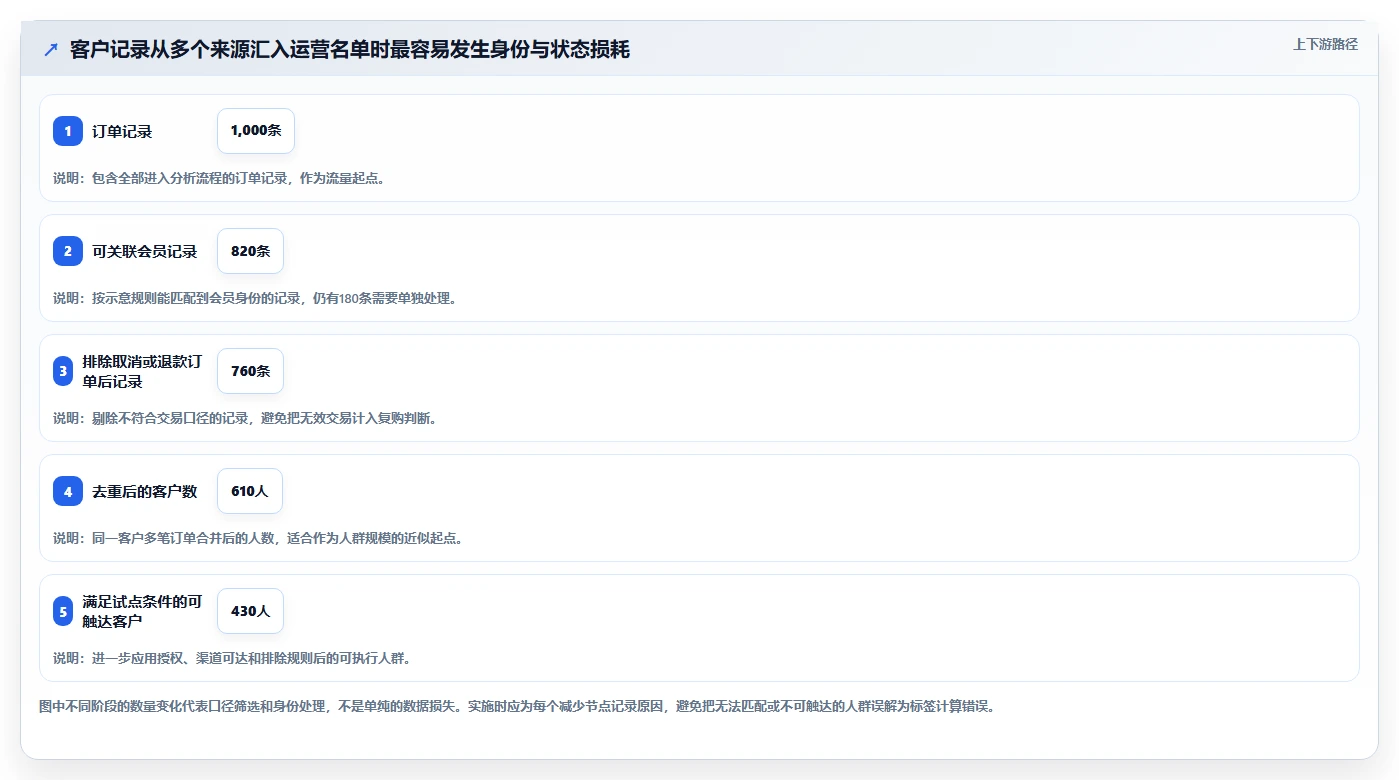Image resolution: width=1399 pixels, height=780 pixels.
Task: Click the step 1 number badge
Action: (68, 131)
